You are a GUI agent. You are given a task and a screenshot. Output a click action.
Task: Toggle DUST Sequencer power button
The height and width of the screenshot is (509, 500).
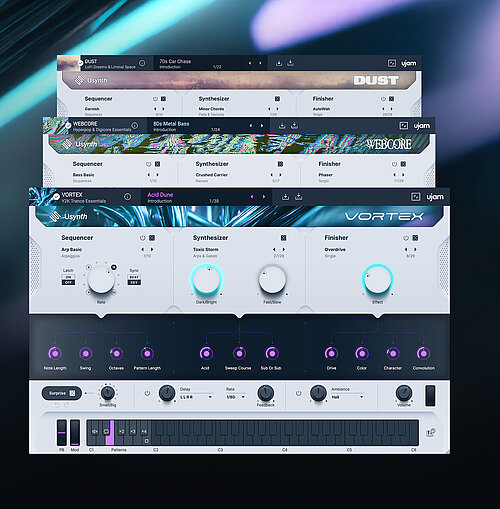pyautogui.click(x=155, y=99)
